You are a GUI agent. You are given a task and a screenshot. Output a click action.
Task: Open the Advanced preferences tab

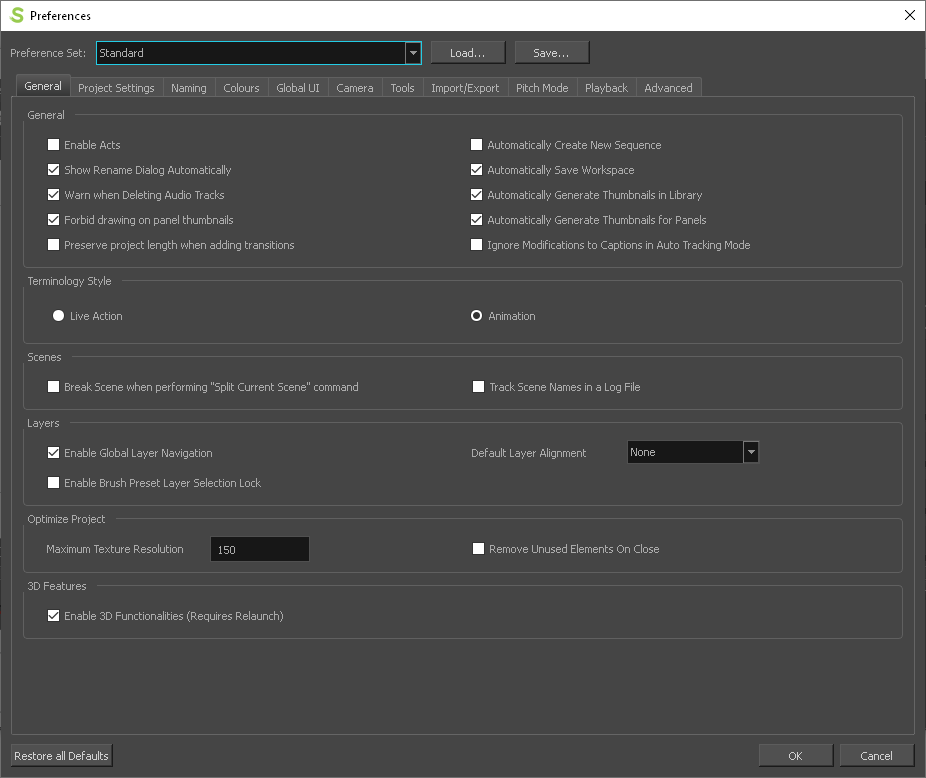[x=668, y=87]
